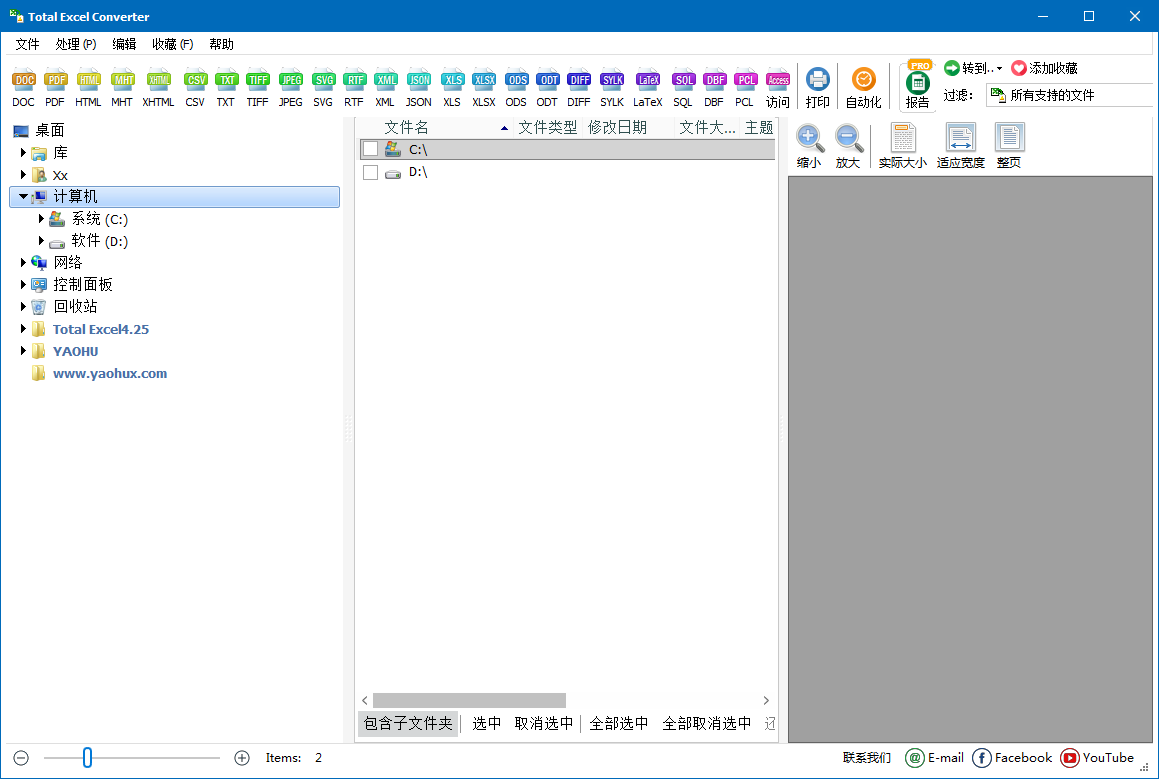
Task: Select the XLSX format icon
Action: (484, 81)
